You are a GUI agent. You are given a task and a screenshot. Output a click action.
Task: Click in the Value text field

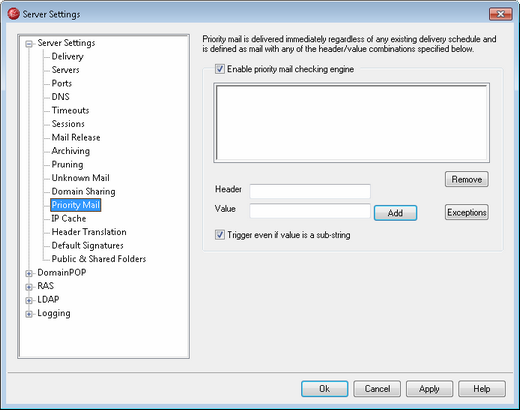tap(310, 211)
